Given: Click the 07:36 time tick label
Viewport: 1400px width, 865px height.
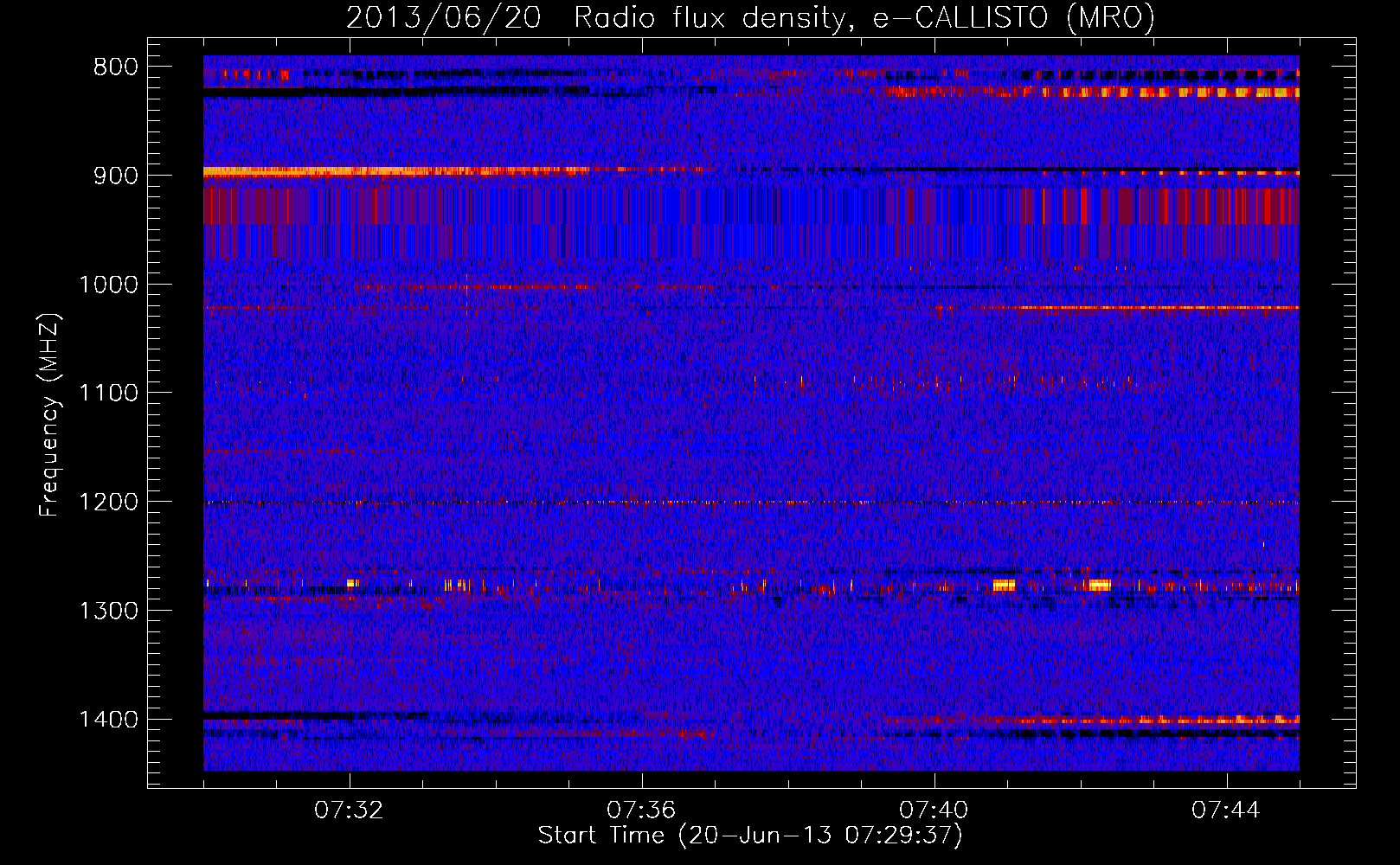Looking at the screenshot, I should pyautogui.click(x=641, y=811).
